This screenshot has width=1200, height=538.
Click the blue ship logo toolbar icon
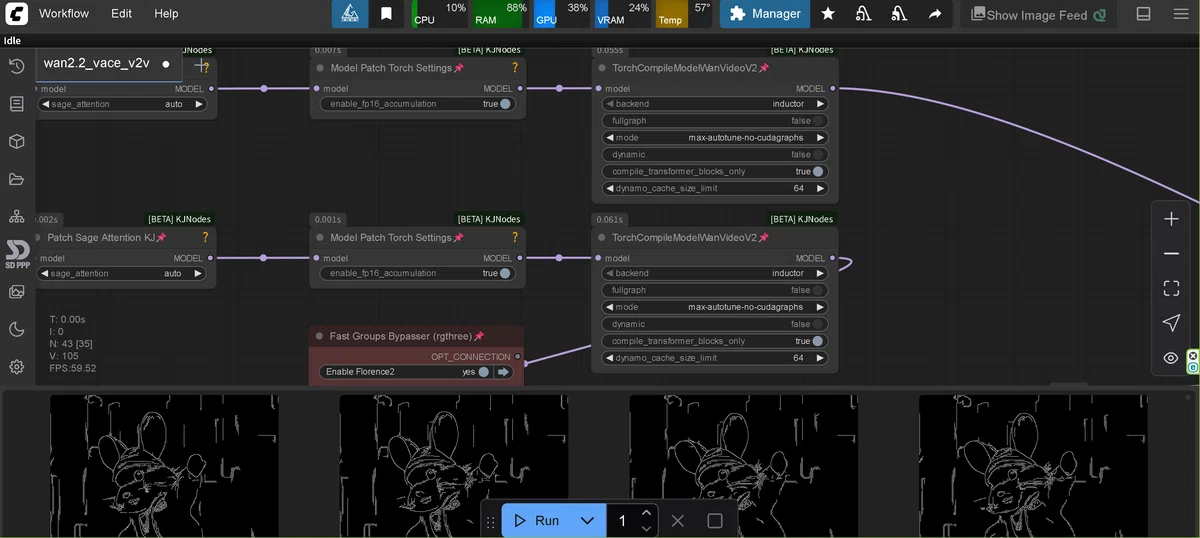(350, 14)
